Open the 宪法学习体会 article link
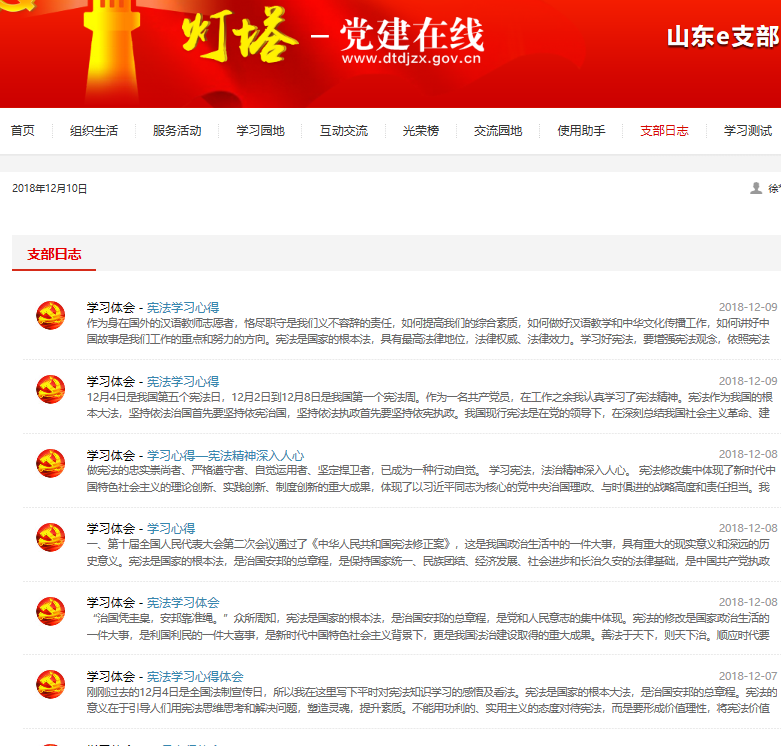The image size is (781, 746). (183, 603)
